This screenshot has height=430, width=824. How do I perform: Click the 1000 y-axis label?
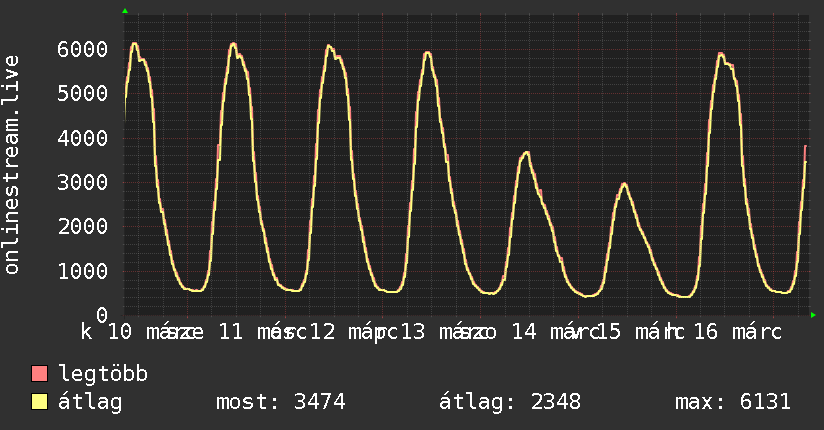click(83, 271)
